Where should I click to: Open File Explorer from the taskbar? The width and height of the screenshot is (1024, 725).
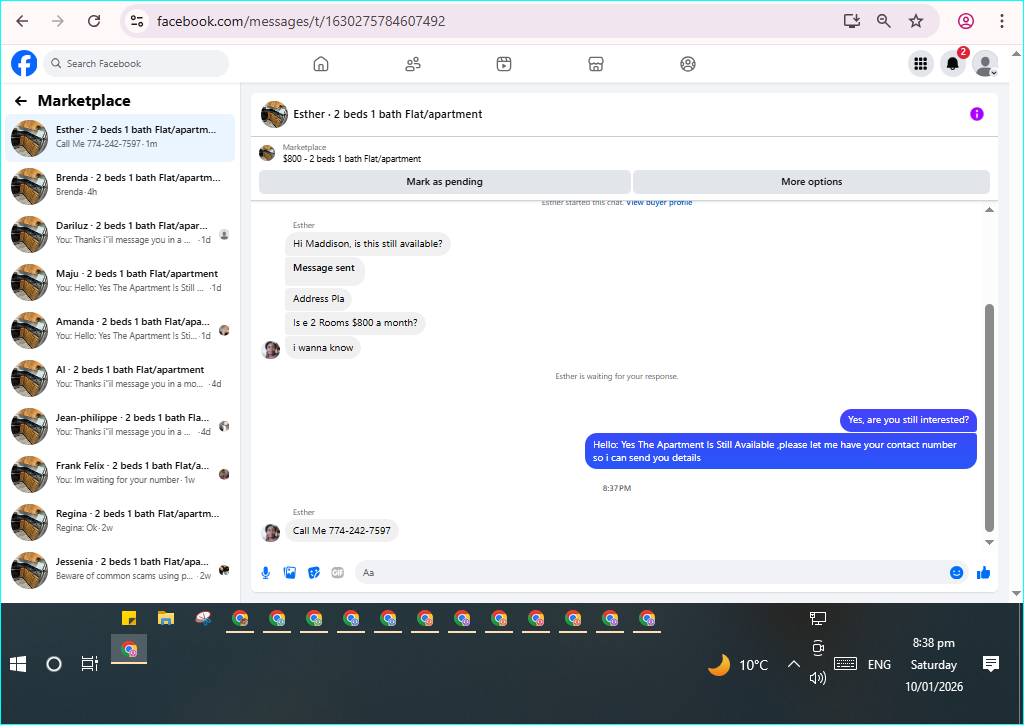point(166,618)
